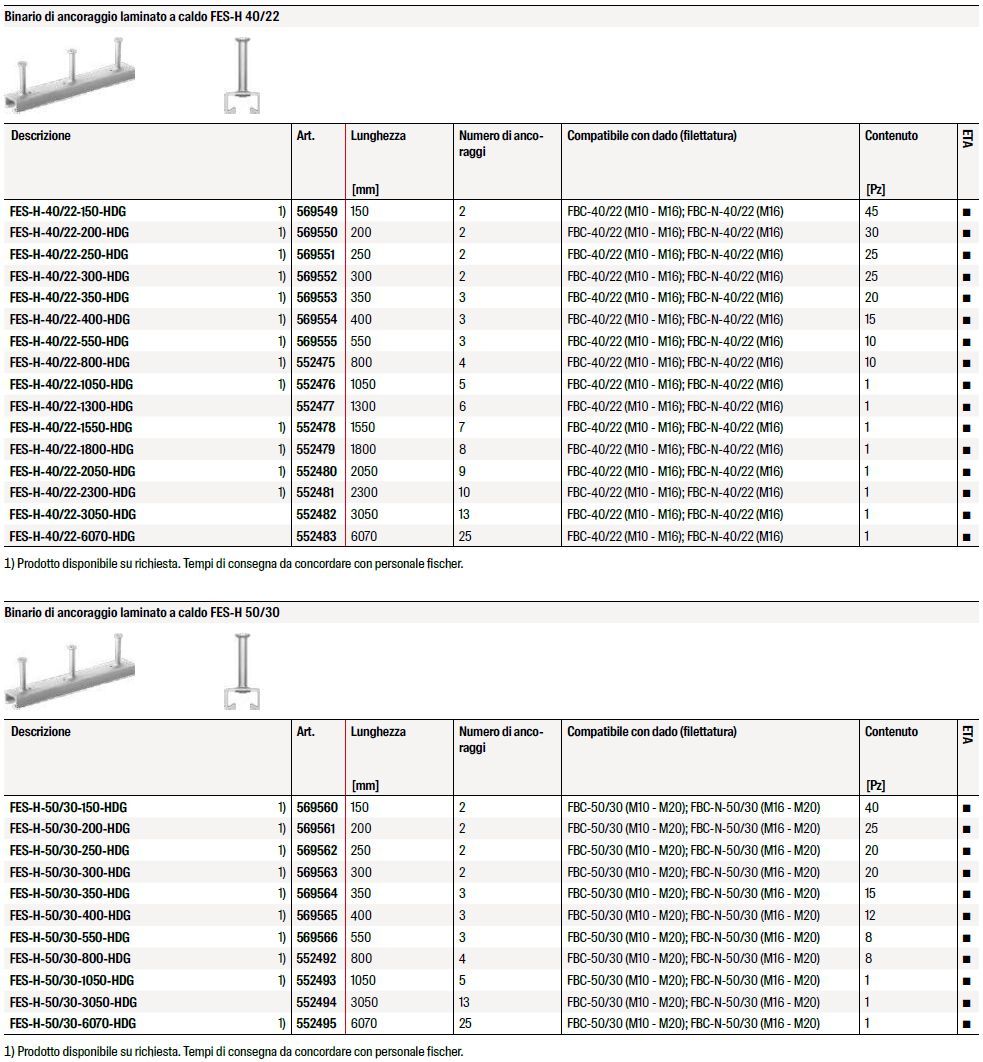
Task: Click the Lunghezza column header in the 40/22 table
Action: click(378, 136)
